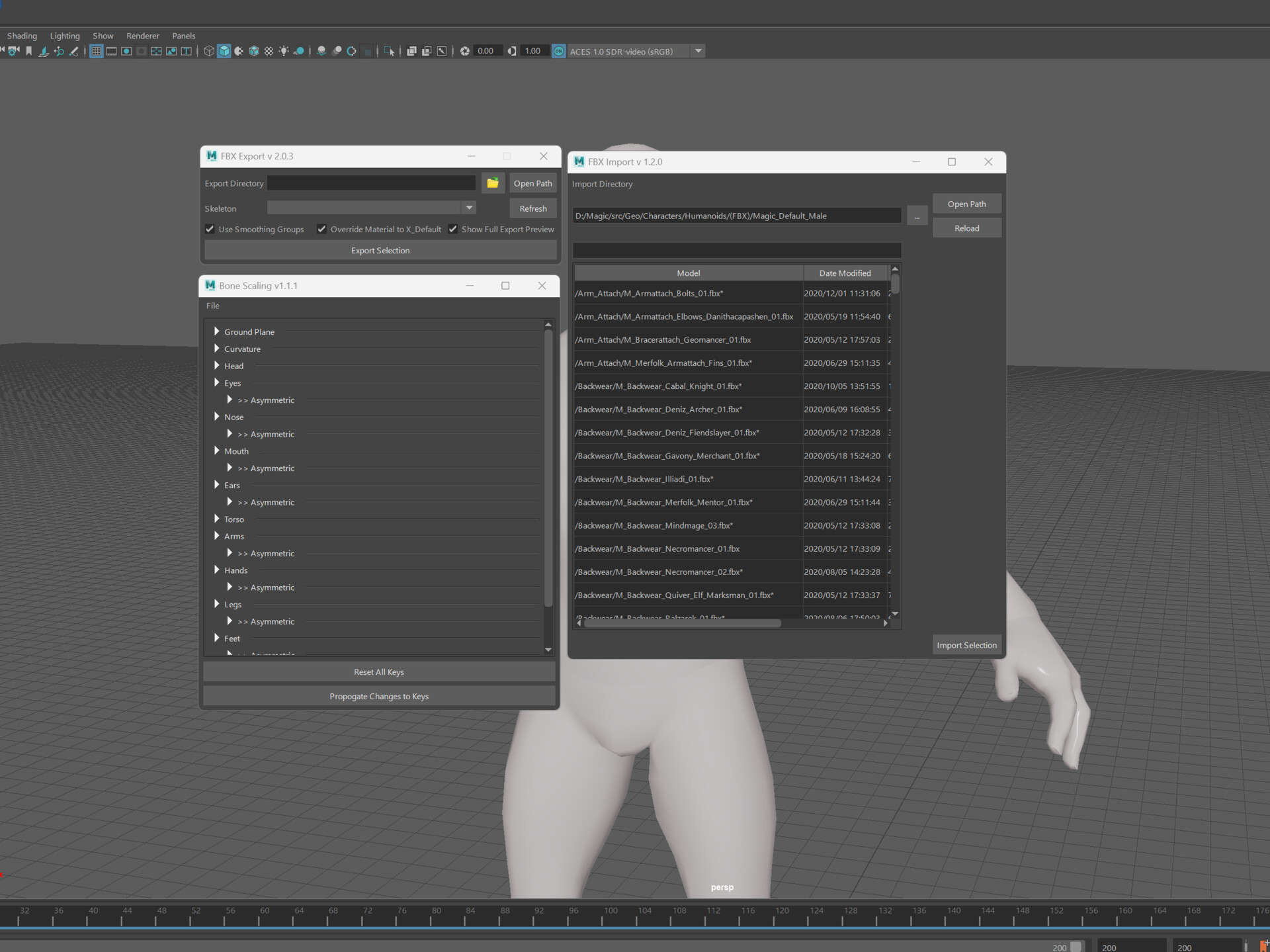The width and height of the screenshot is (1270, 952).
Task: Disable Show Full Export Preview checkbox
Action: 453,229
